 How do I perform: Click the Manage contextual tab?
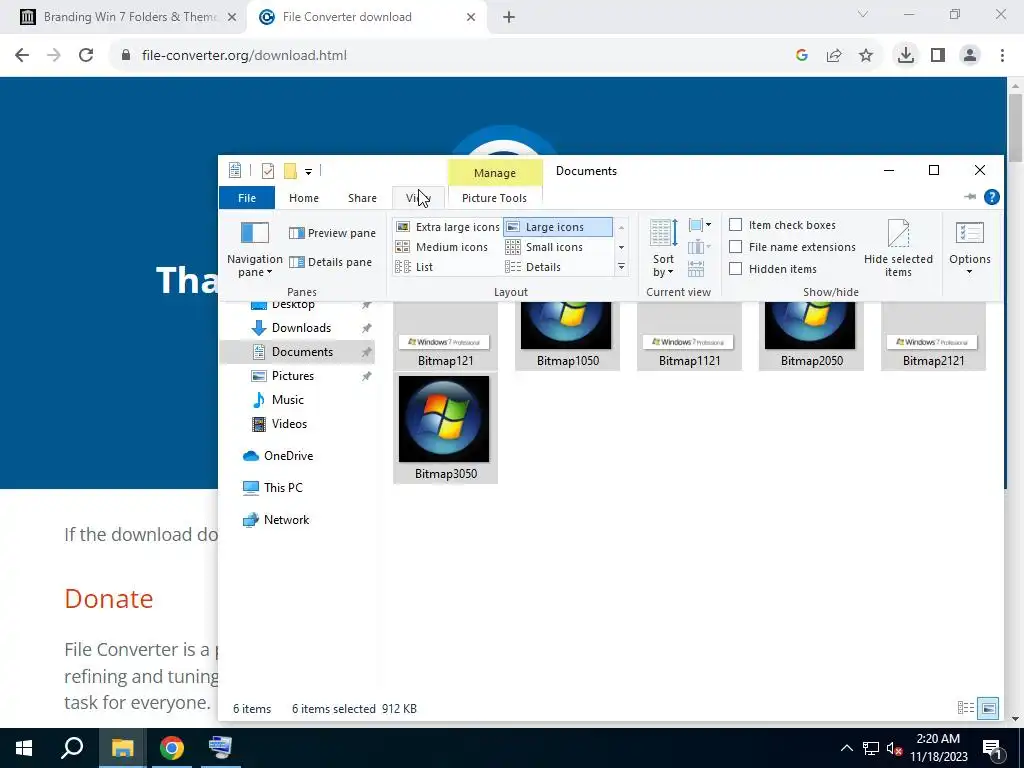(495, 172)
